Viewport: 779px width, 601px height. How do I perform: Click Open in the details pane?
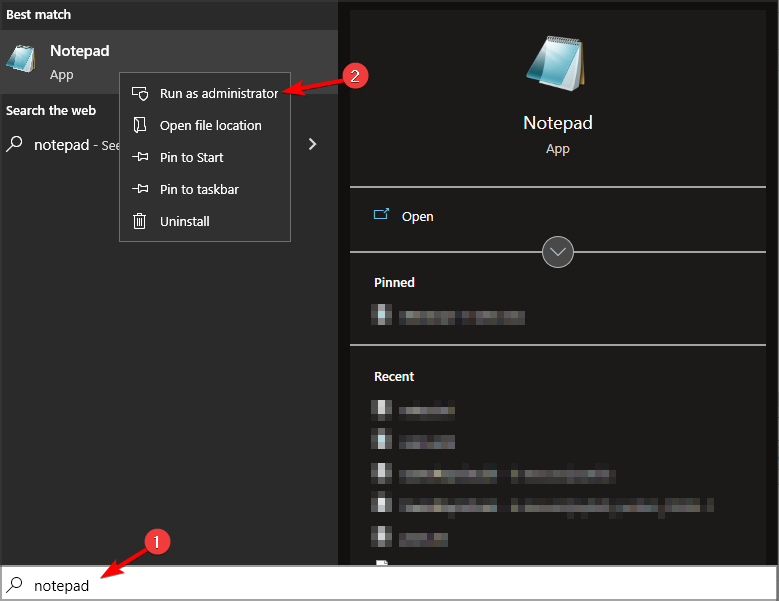(x=557, y=217)
